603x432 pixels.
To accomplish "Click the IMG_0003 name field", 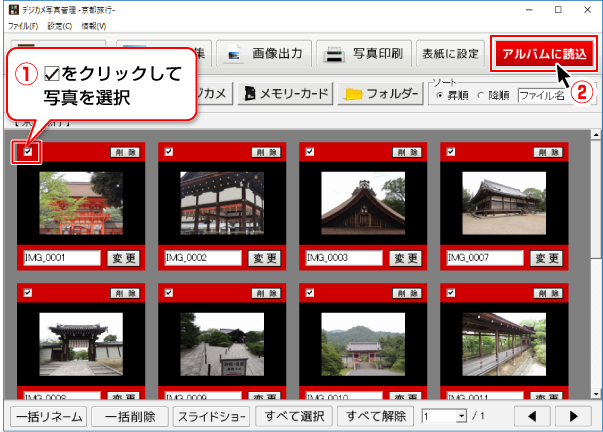I will [x=344, y=258].
